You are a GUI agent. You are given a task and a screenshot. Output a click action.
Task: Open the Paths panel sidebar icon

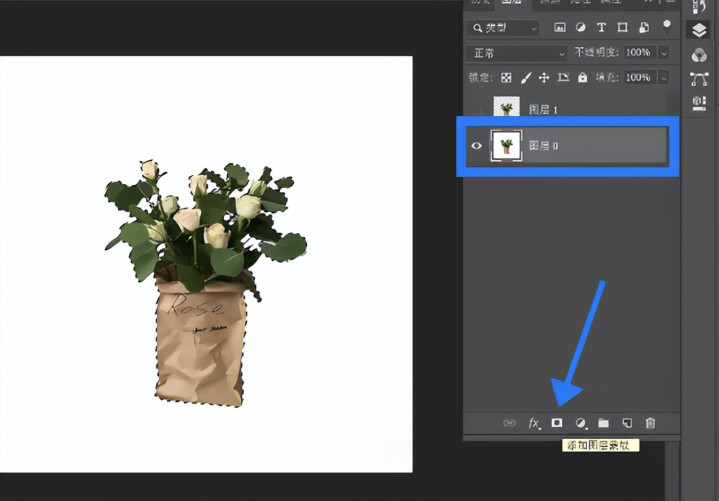(x=698, y=80)
